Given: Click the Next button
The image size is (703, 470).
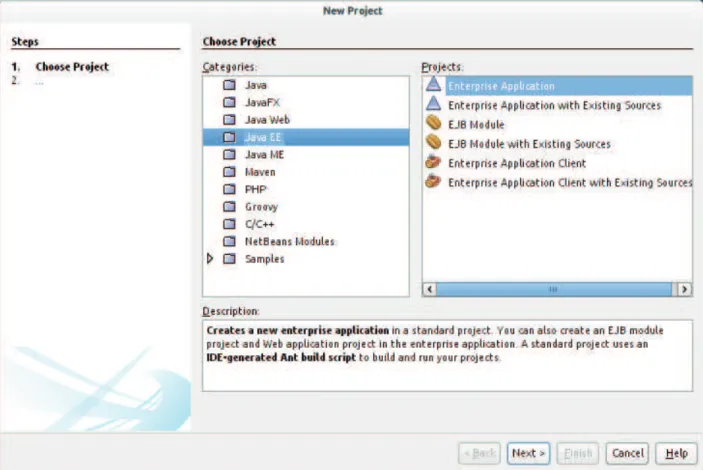Looking at the screenshot, I should pyautogui.click(x=529, y=453).
